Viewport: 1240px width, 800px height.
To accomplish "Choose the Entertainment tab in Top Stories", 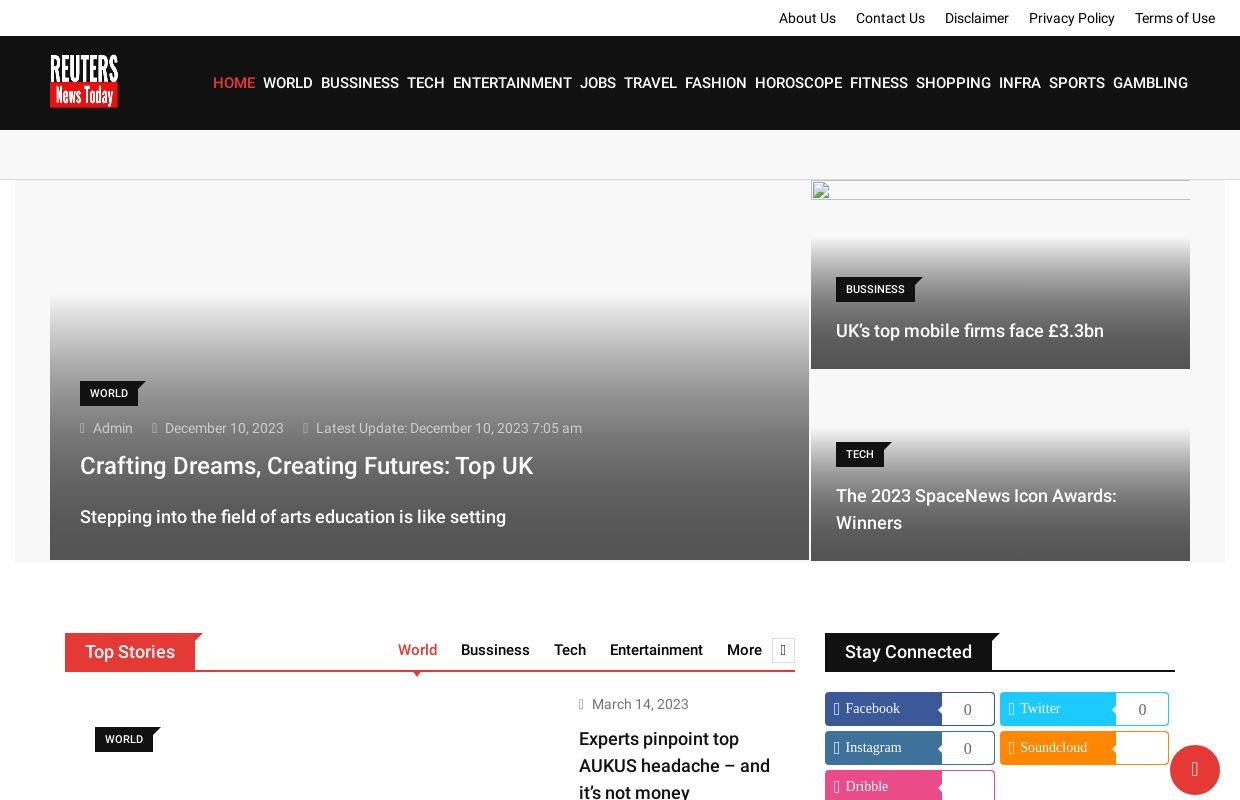I will (x=656, y=650).
